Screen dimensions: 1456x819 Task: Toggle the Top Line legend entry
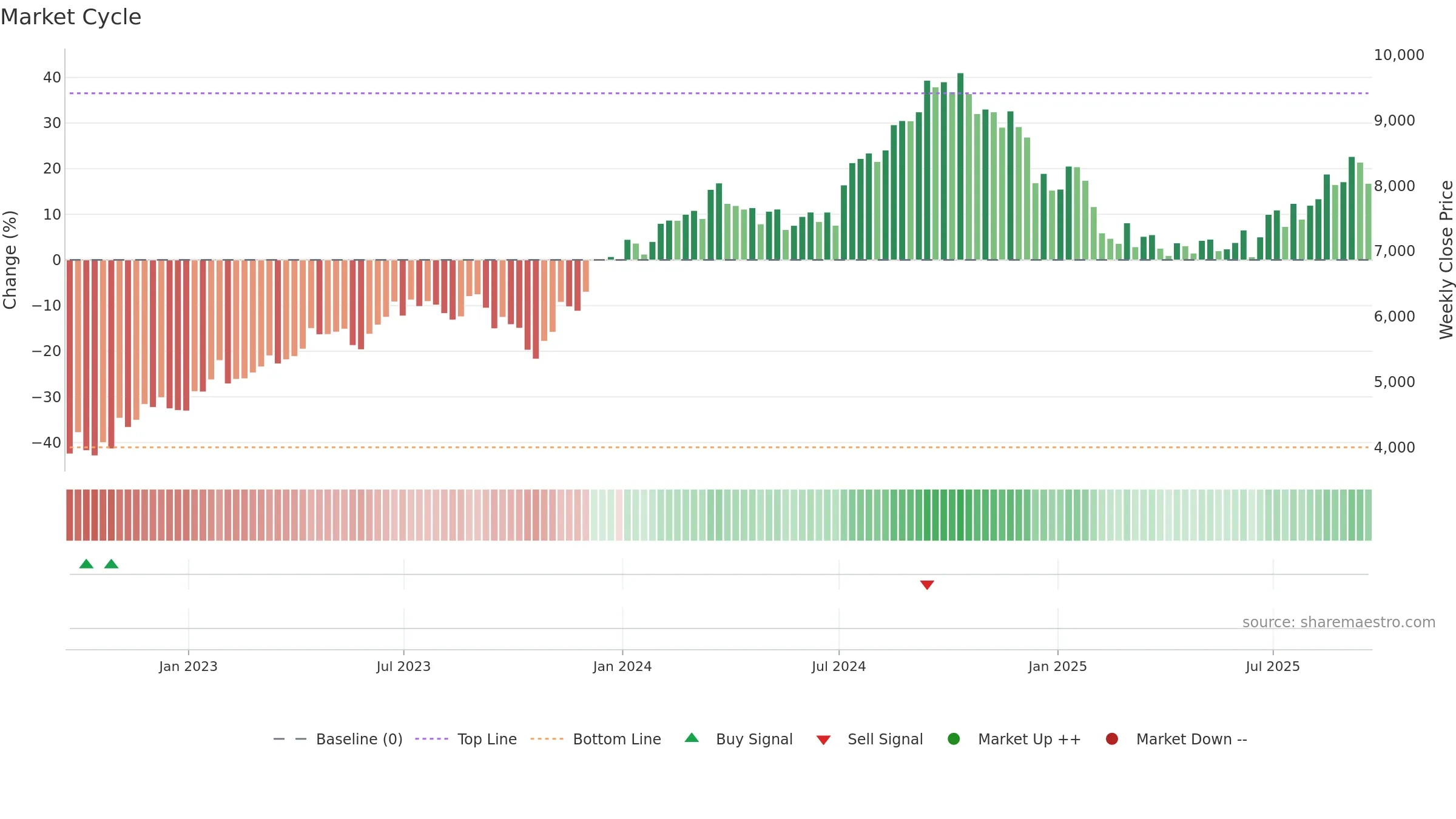point(466,740)
